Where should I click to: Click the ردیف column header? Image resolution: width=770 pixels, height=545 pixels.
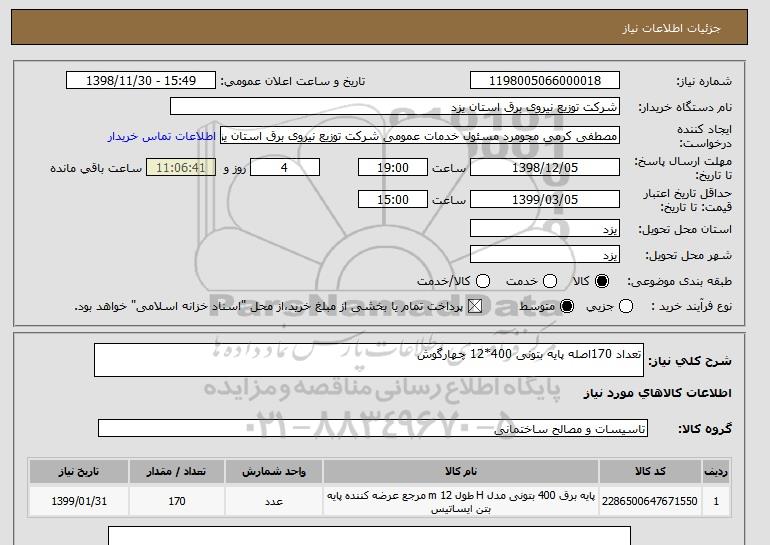tap(716, 471)
